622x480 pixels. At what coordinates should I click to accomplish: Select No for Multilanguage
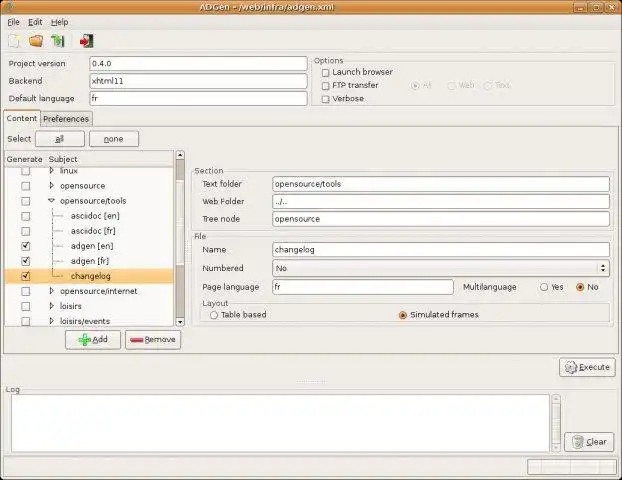tap(580, 287)
